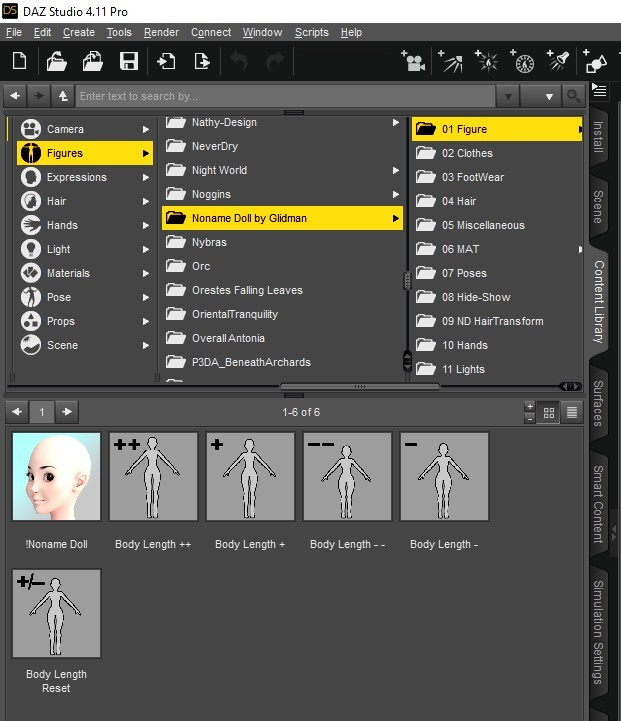Go to the previous results page

click(x=17, y=412)
